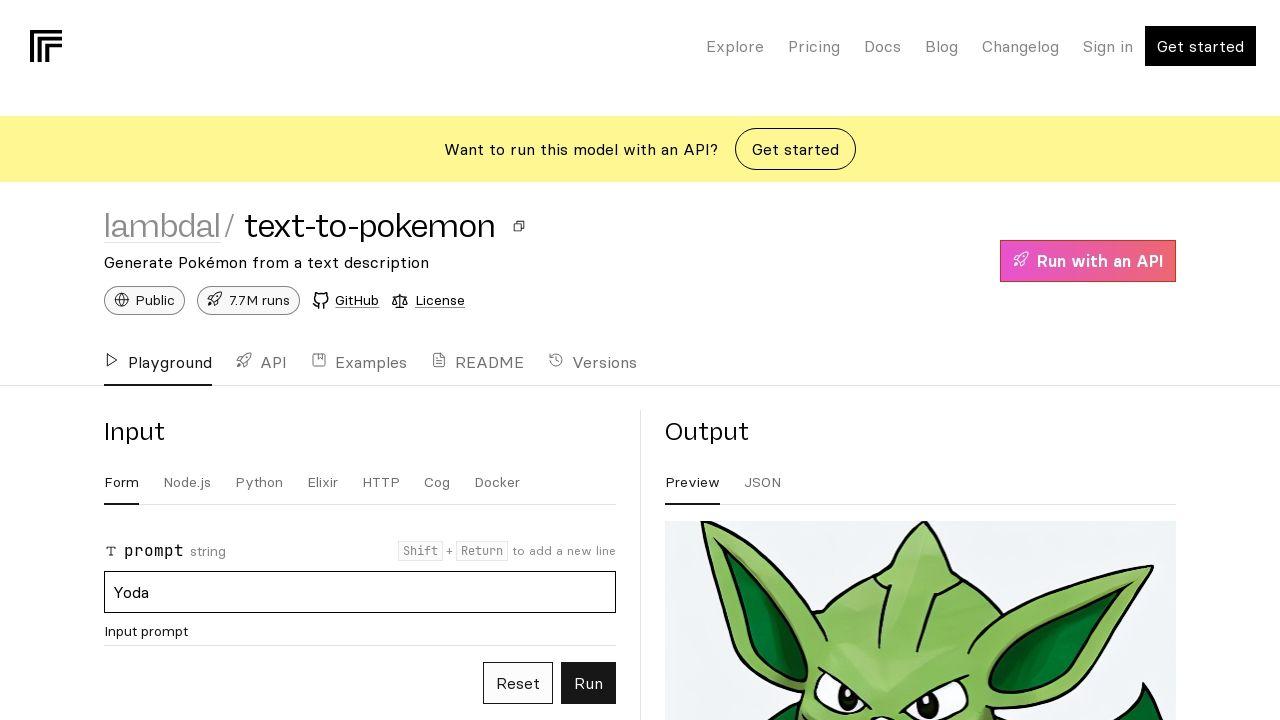The width and height of the screenshot is (1280, 720).
Task: Go to Pricing in top navigation
Action: point(814,47)
